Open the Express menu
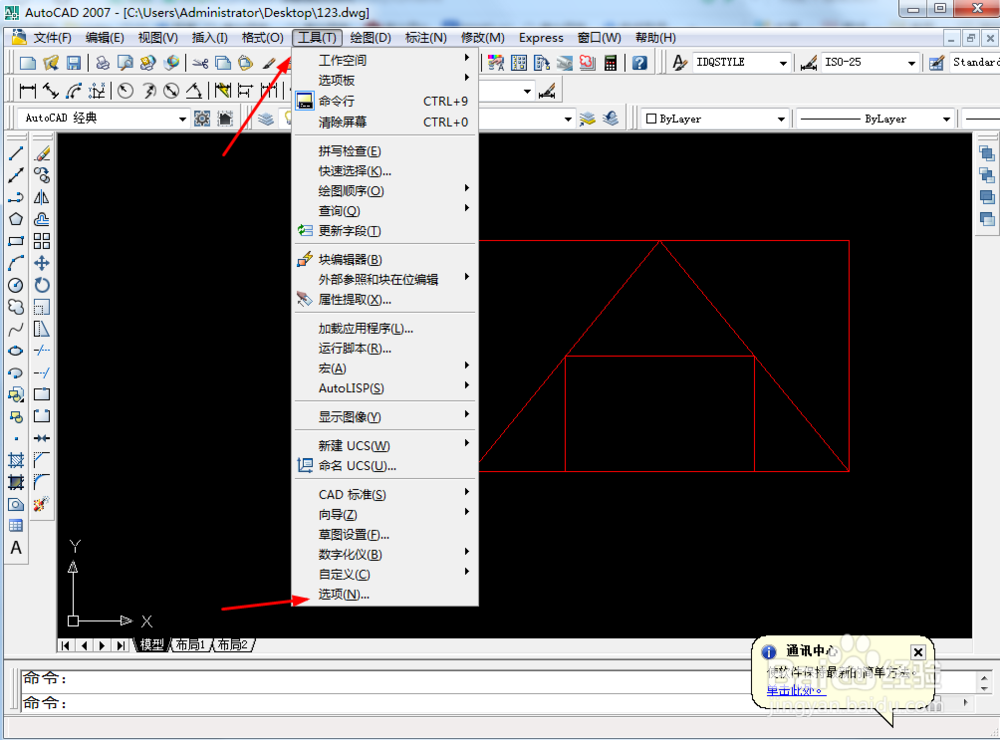This screenshot has height=740, width=1000. [x=541, y=38]
